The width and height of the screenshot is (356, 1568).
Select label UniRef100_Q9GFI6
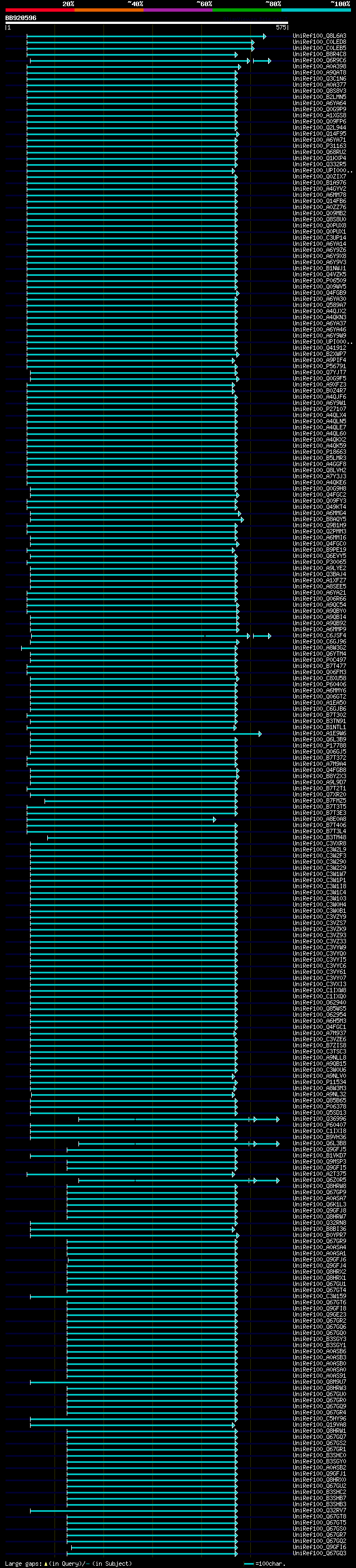pyautogui.click(x=319, y=1547)
